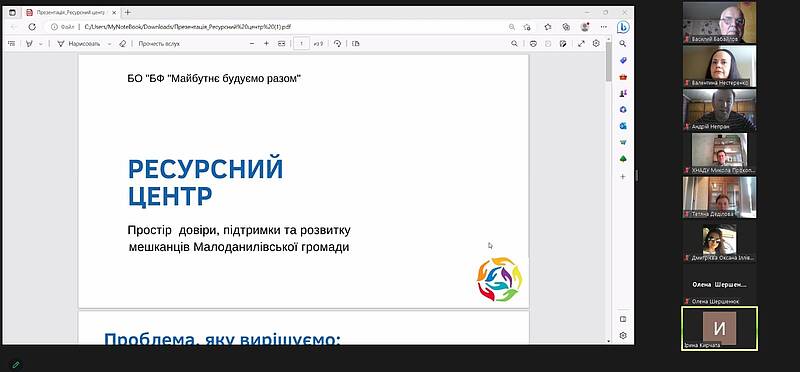Click the eraser tool in PDF toolbar
This screenshot has height=372, width=800.
point(122,44)
